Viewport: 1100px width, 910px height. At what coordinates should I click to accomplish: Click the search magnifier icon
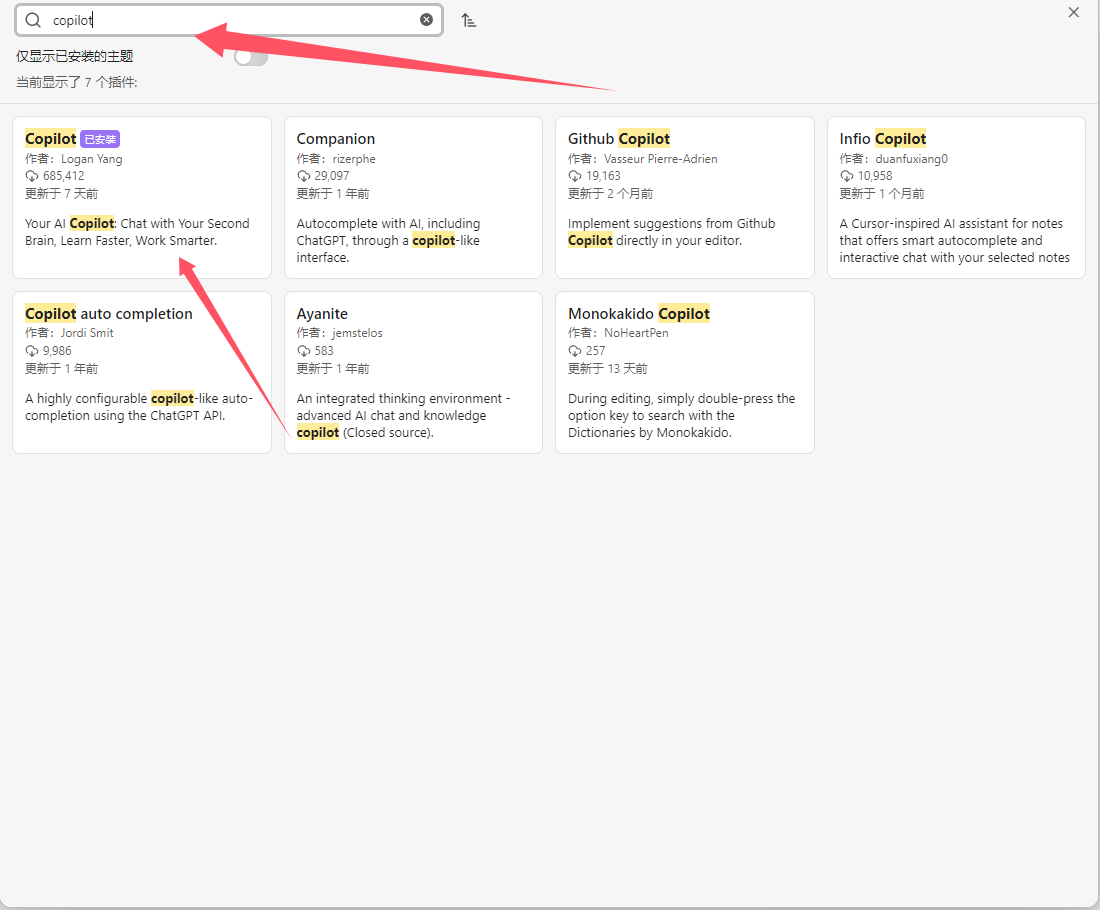(x=33, y=20)
